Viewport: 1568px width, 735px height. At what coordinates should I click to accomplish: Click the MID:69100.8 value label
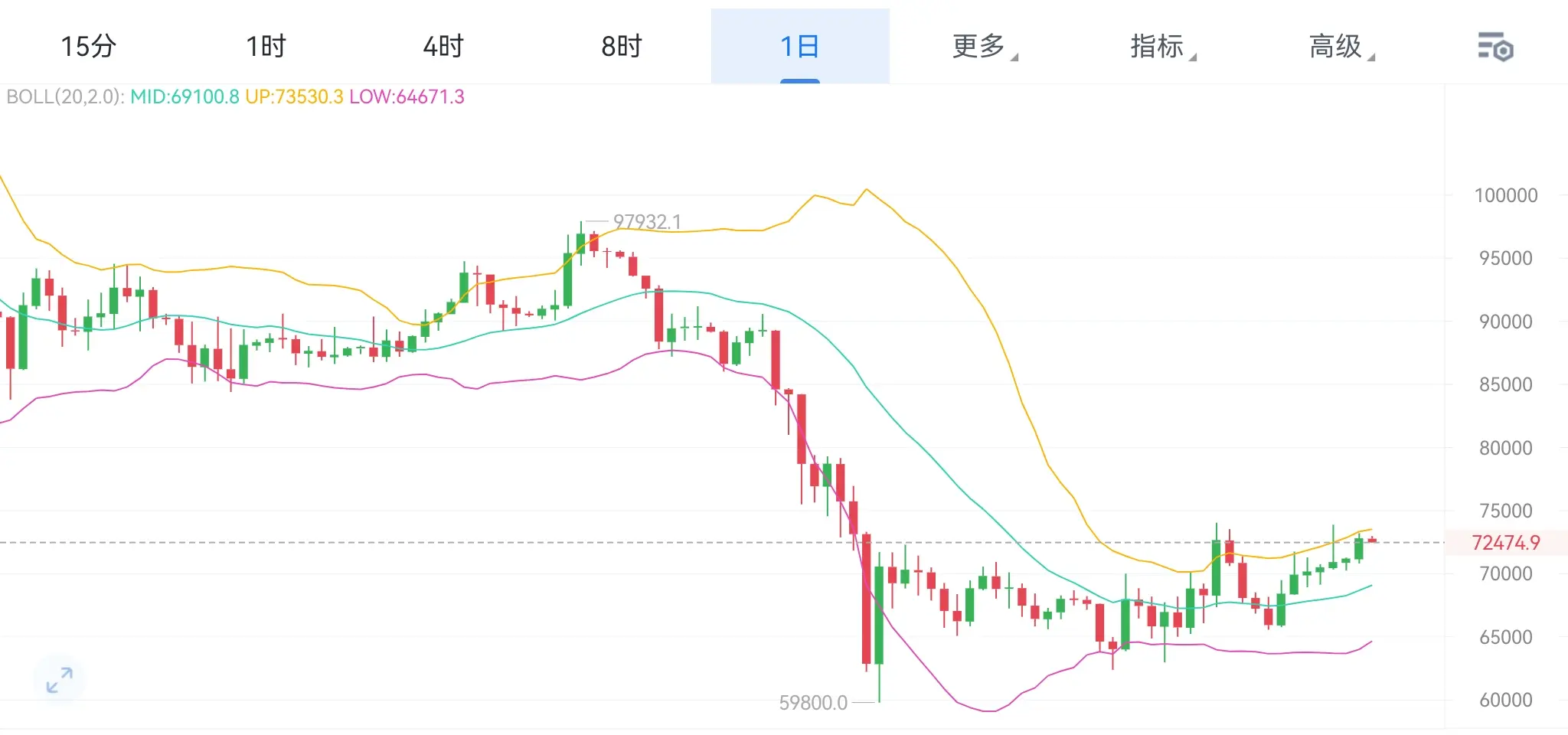pos(185,97)
